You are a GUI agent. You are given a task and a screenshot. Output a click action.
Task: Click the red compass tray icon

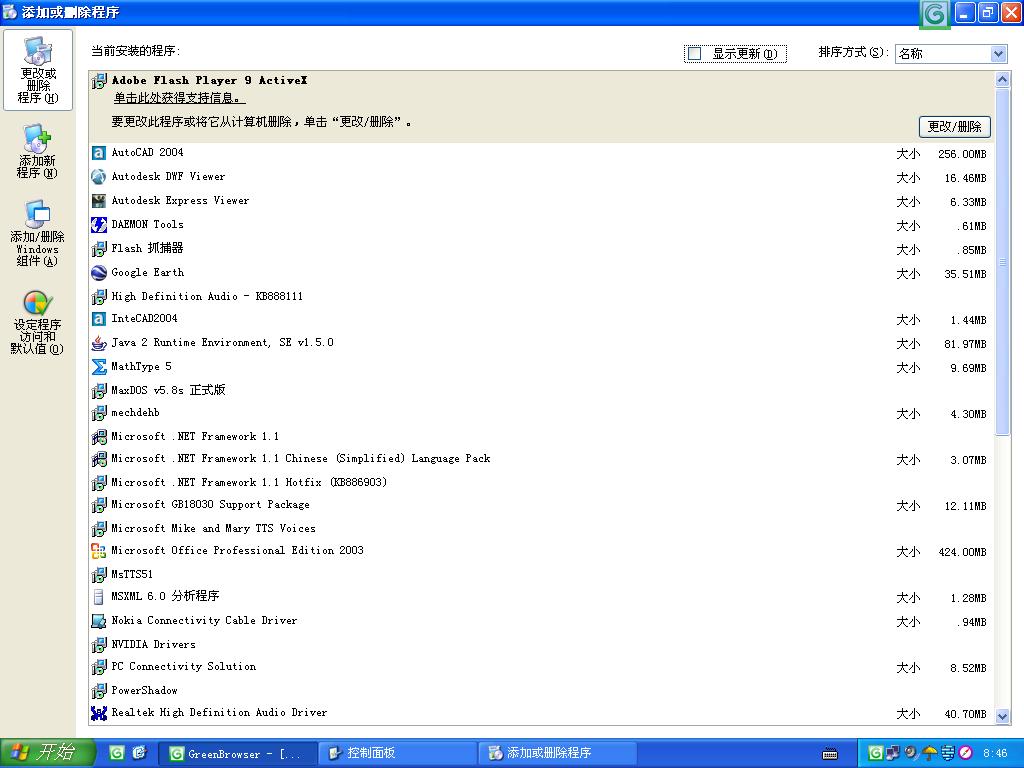tap(966, 754)
